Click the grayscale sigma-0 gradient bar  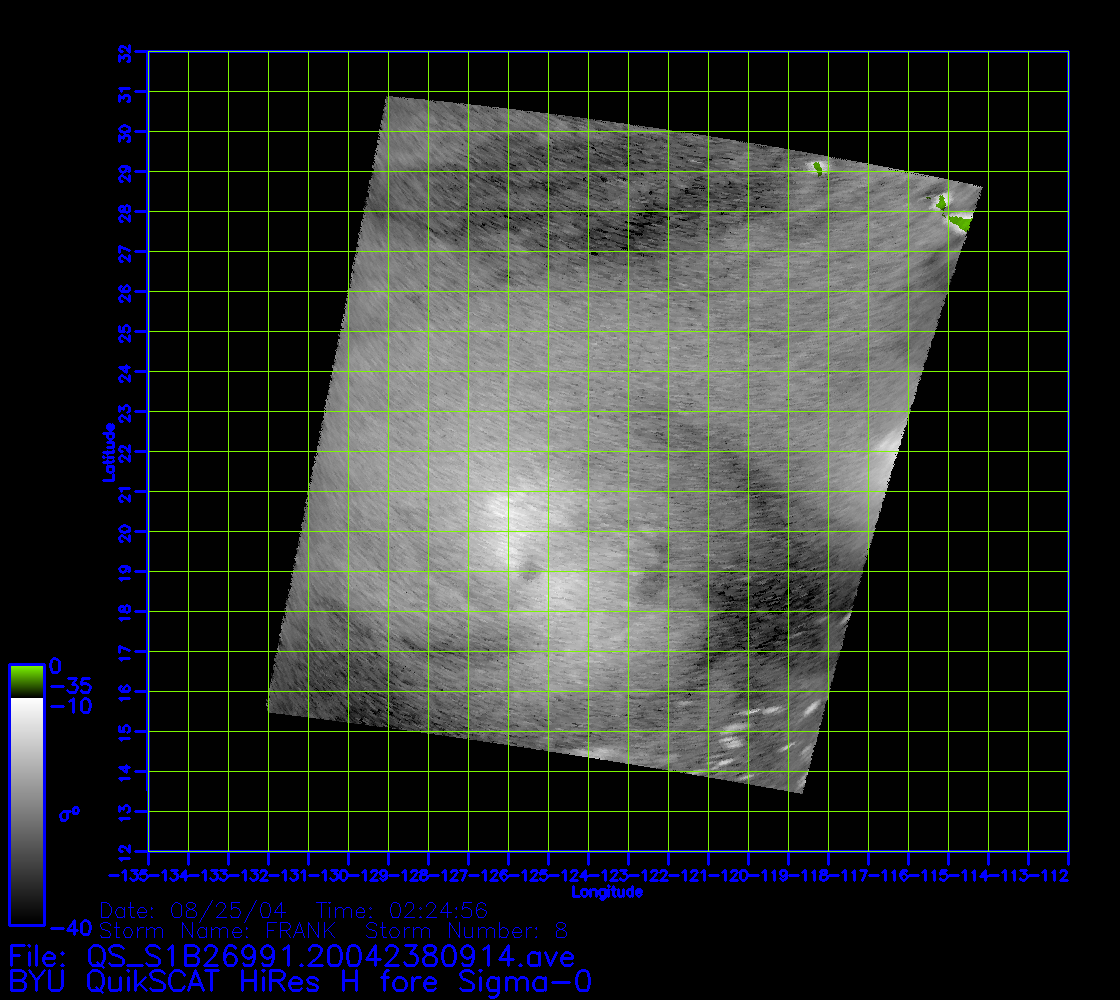click(26, 810)
